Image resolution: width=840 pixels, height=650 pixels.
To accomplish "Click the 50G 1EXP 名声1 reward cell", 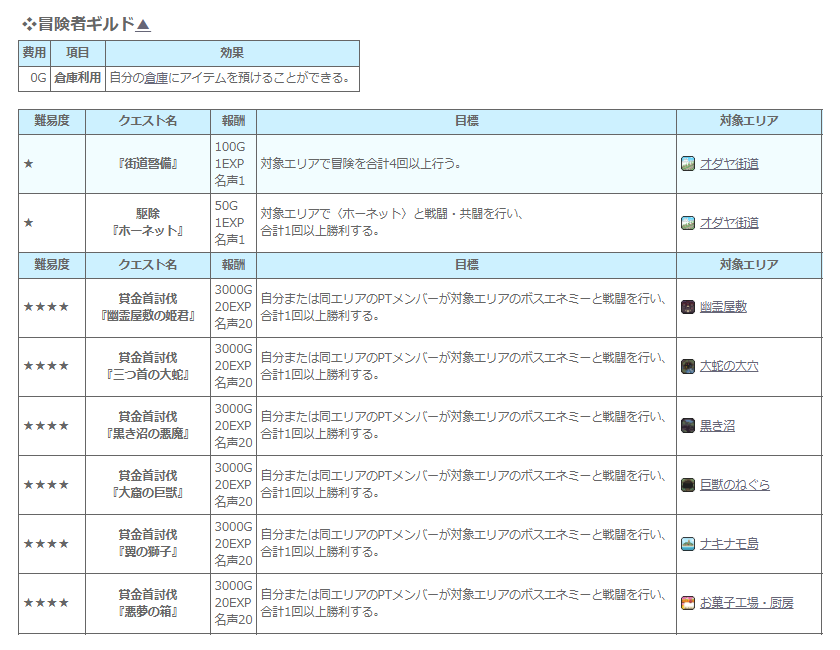I will click(234, 222).
